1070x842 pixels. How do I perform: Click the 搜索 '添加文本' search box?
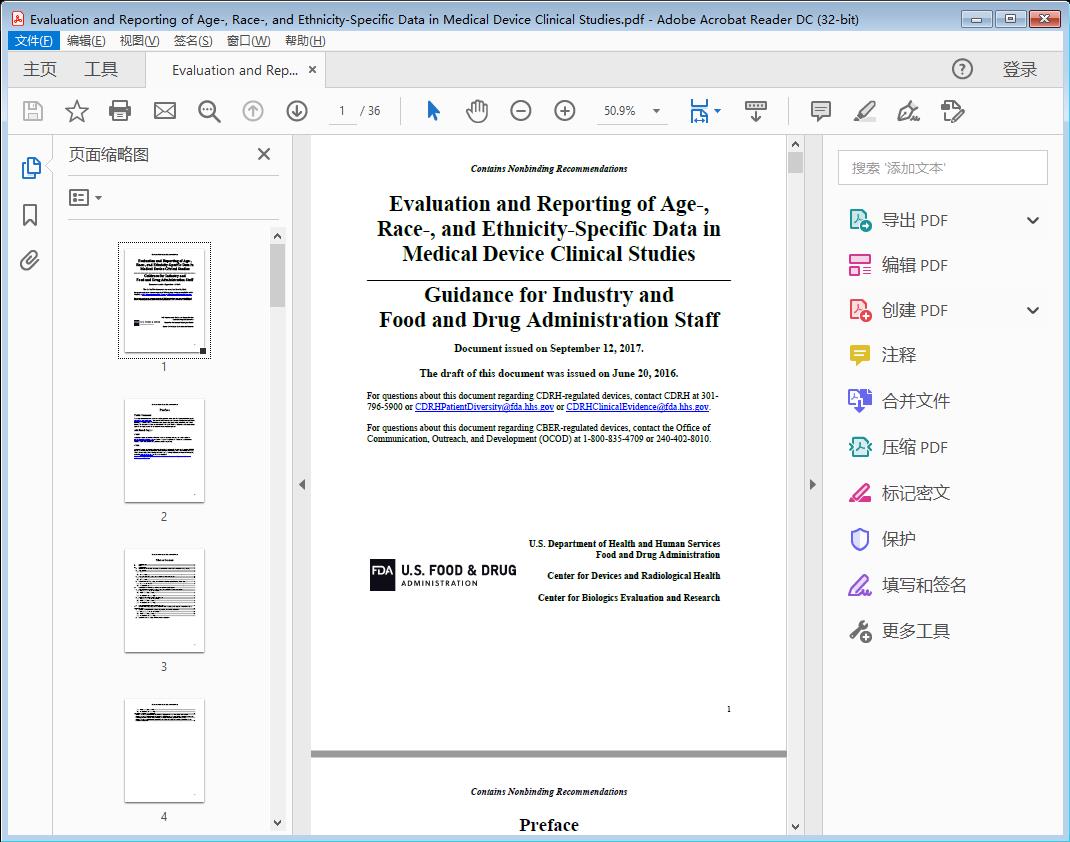coord(942,168)
